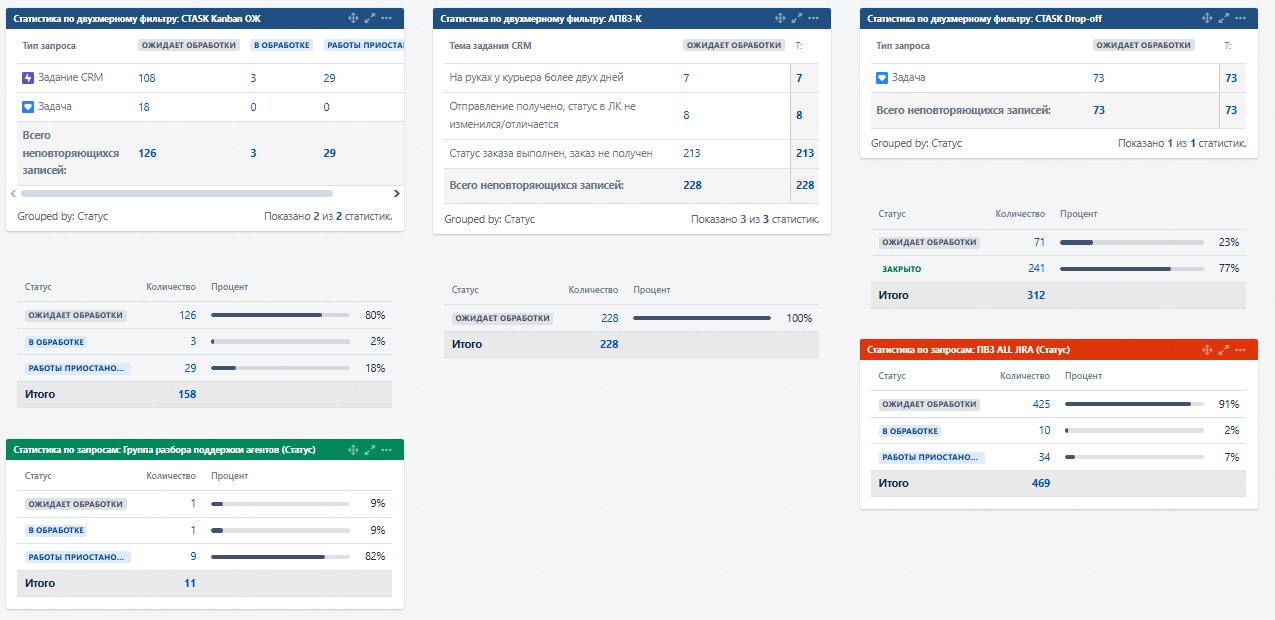Image resolution: width=1275 pixels, height=620 pixels.
Task: Open the more-actions menu of CTASK Drop-off gadget
Action: coord(1241,19)
